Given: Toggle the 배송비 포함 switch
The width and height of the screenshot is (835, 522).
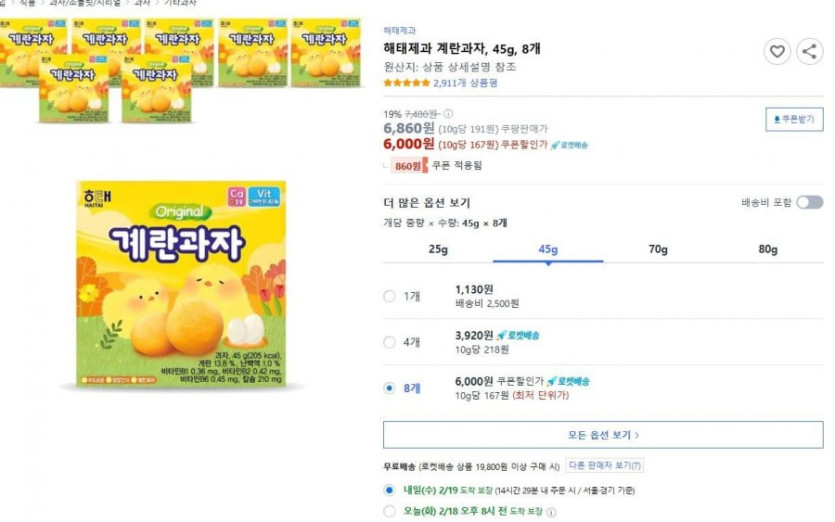Looking at the screenshot, I should point(809,202).
